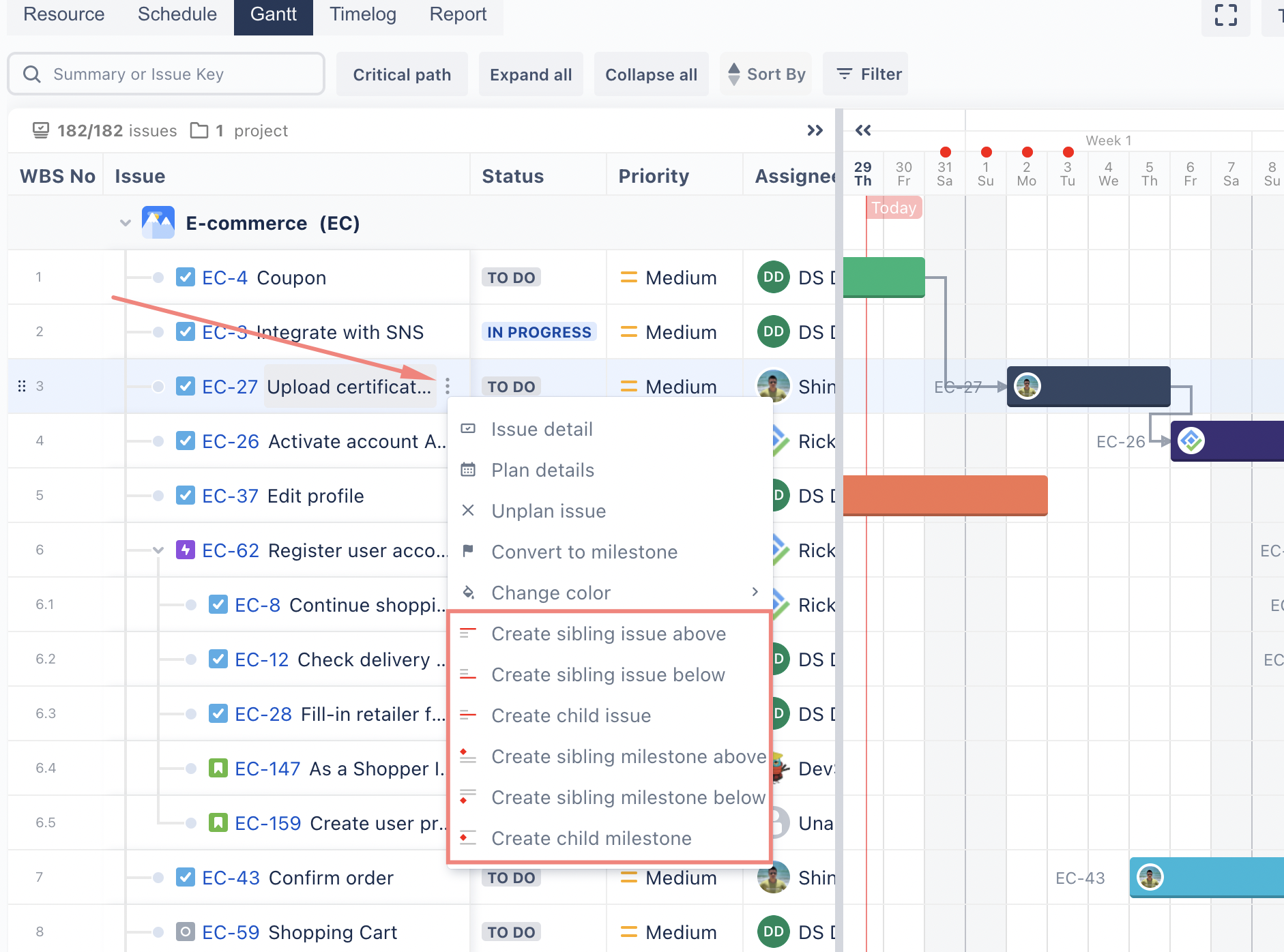This screenshot has height=952, width=1284.
Task: Click the epic icon of EC-62
Action: 185,550
